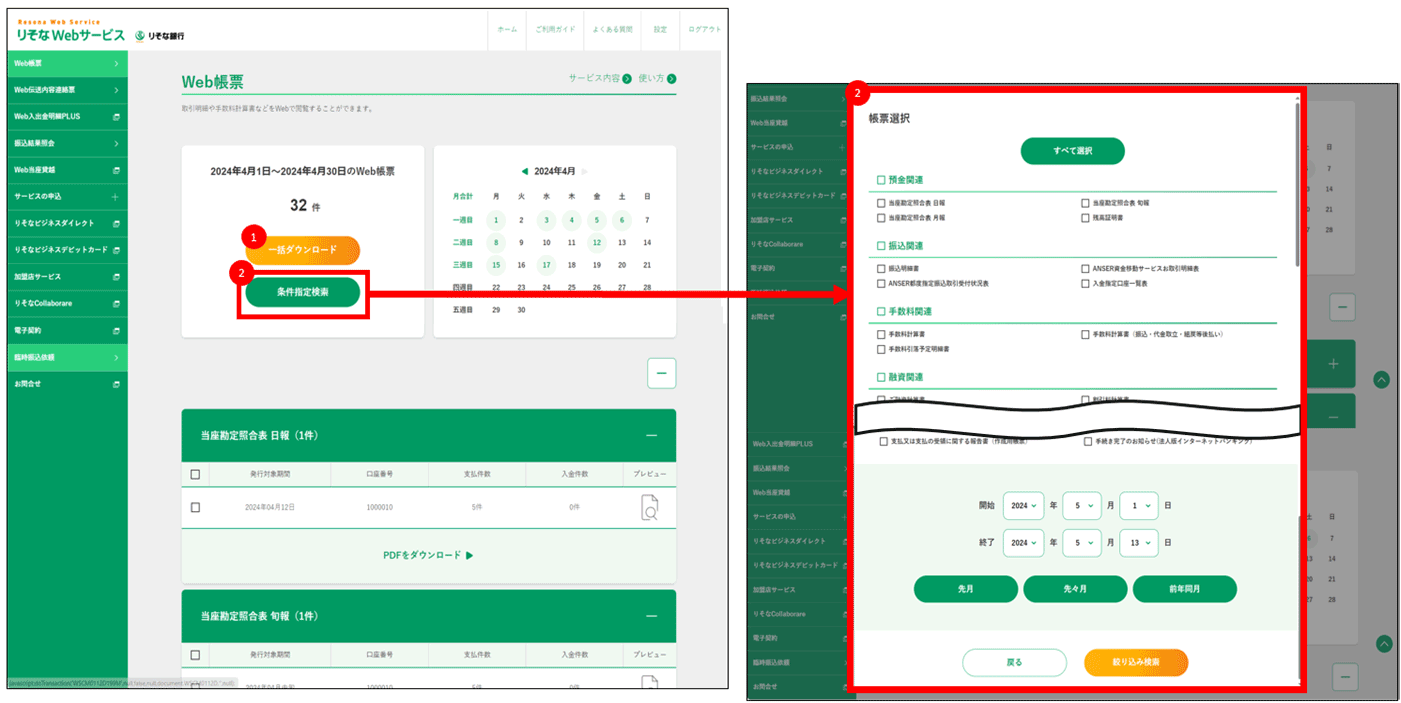
Task: Click the arrow icon beside サービス内容
Action: 627,78
